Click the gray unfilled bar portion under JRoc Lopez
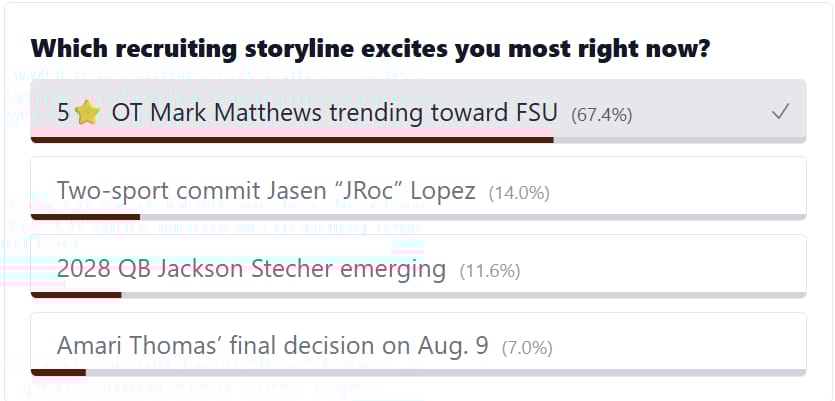Screen dimensions: 835x401 tap(473, 217)
